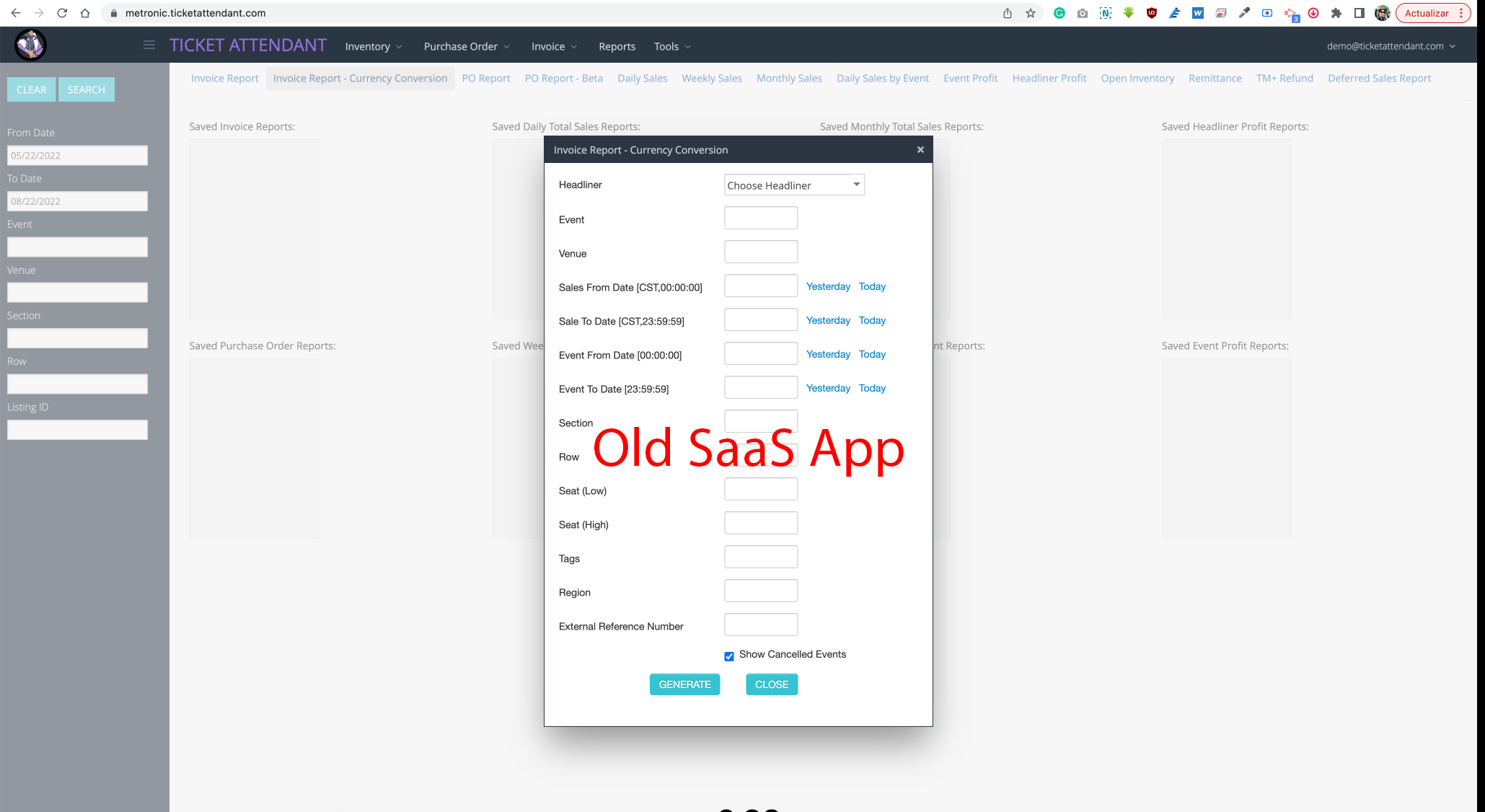Toggle Show Cancelled Events checkbox

click(x=729, y=656)
